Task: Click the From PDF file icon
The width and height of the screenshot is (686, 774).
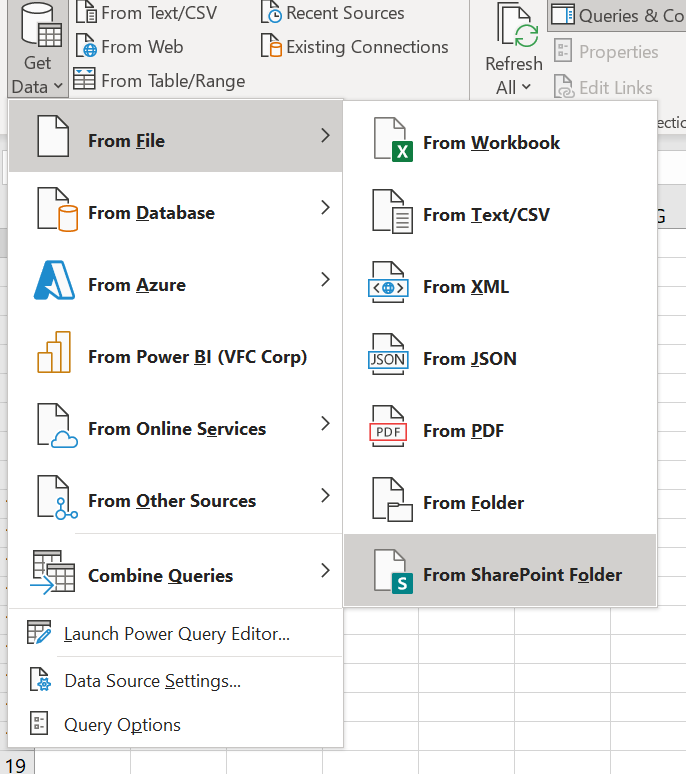Action: 388,426
